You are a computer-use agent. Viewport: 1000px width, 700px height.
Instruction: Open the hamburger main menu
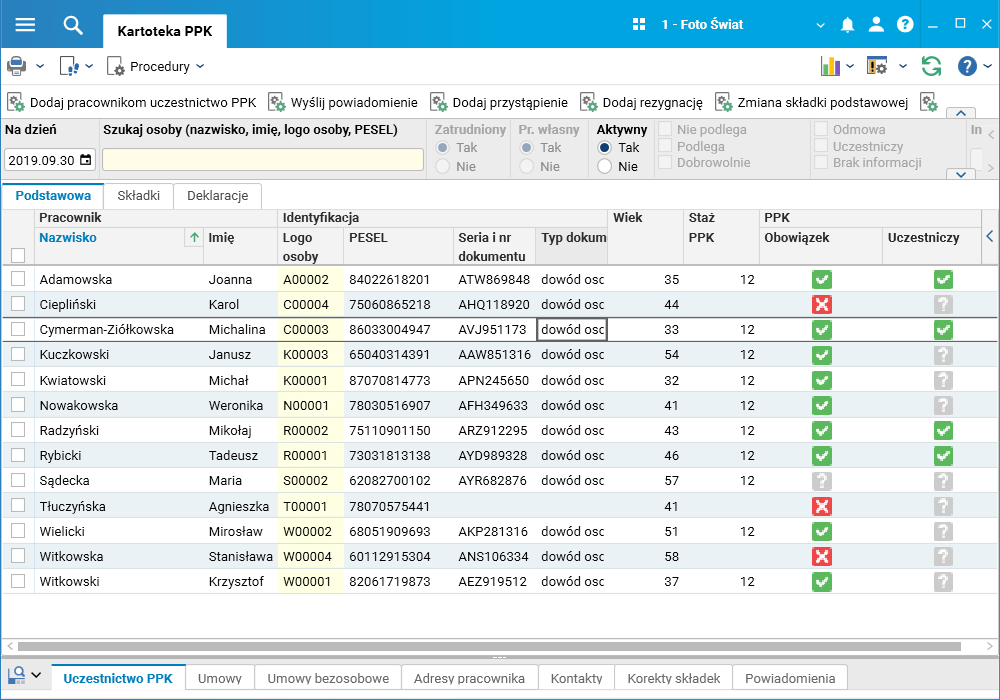pyautogui.click(x=25, y=25)
